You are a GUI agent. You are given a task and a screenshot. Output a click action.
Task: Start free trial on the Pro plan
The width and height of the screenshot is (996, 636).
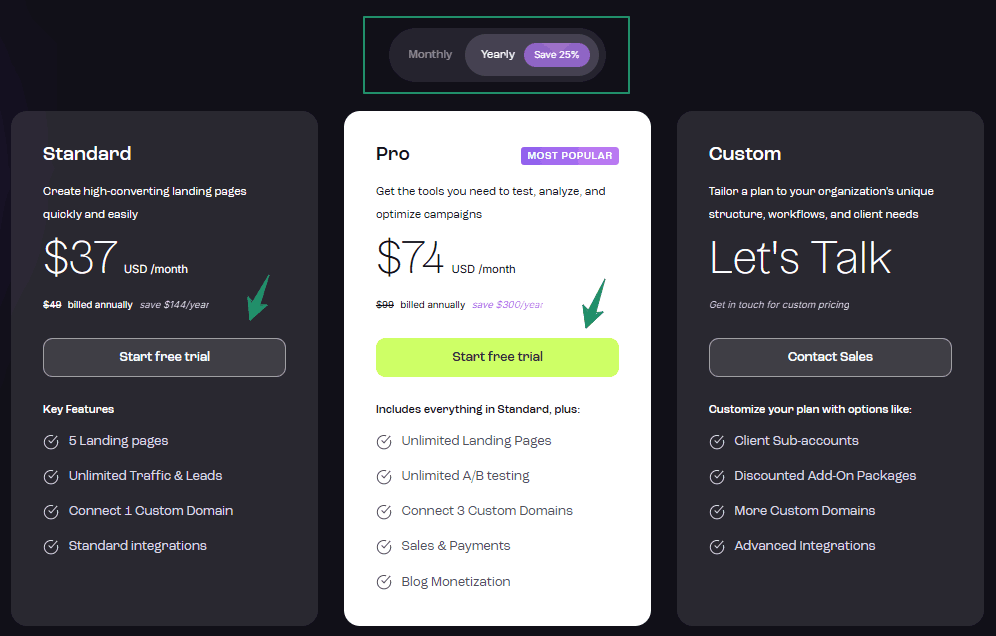click(x=497, y=357)
